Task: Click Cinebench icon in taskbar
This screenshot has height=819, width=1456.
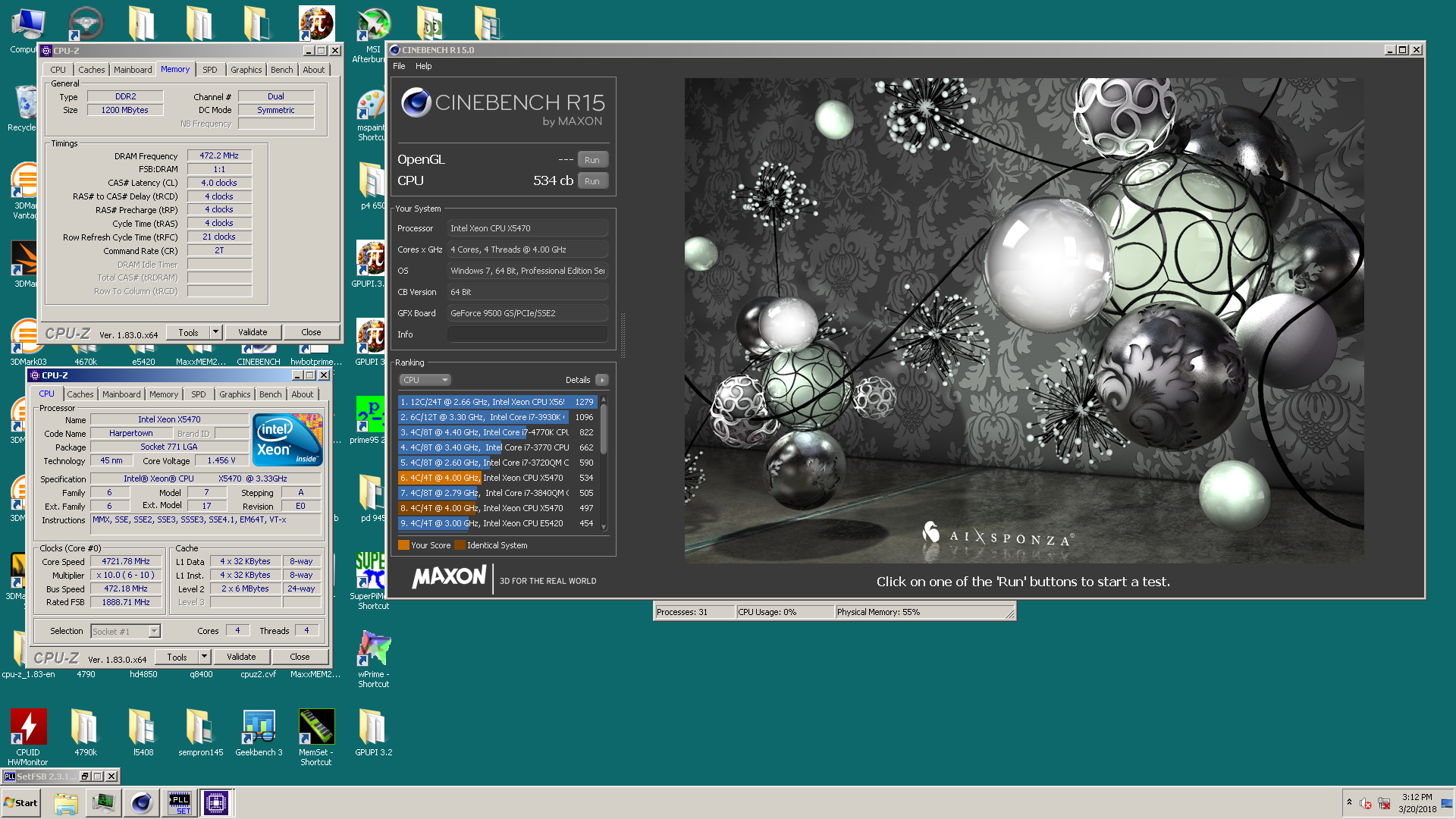Action: coord(141,802)
